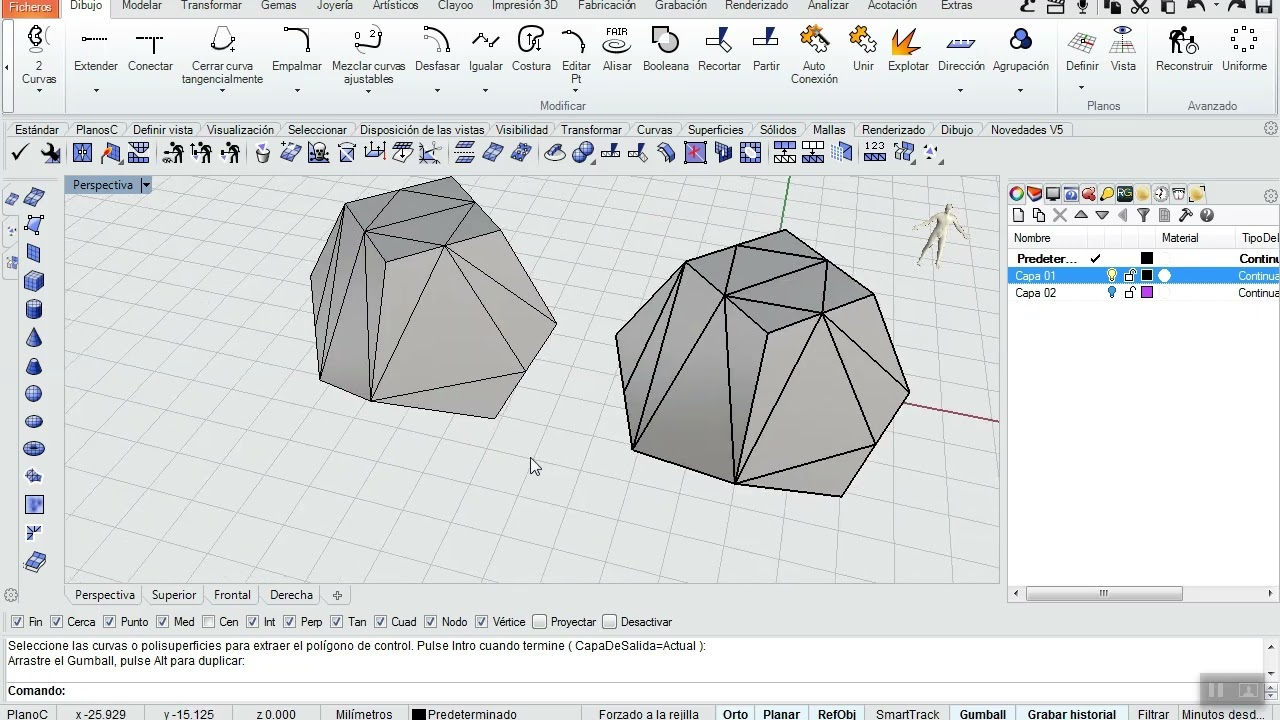Open the Modelar ribbon tab

141,6
